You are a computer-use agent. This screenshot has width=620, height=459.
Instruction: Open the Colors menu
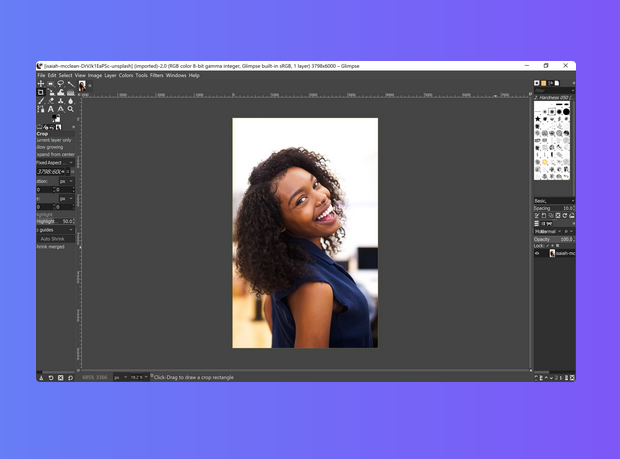[126, 75]
